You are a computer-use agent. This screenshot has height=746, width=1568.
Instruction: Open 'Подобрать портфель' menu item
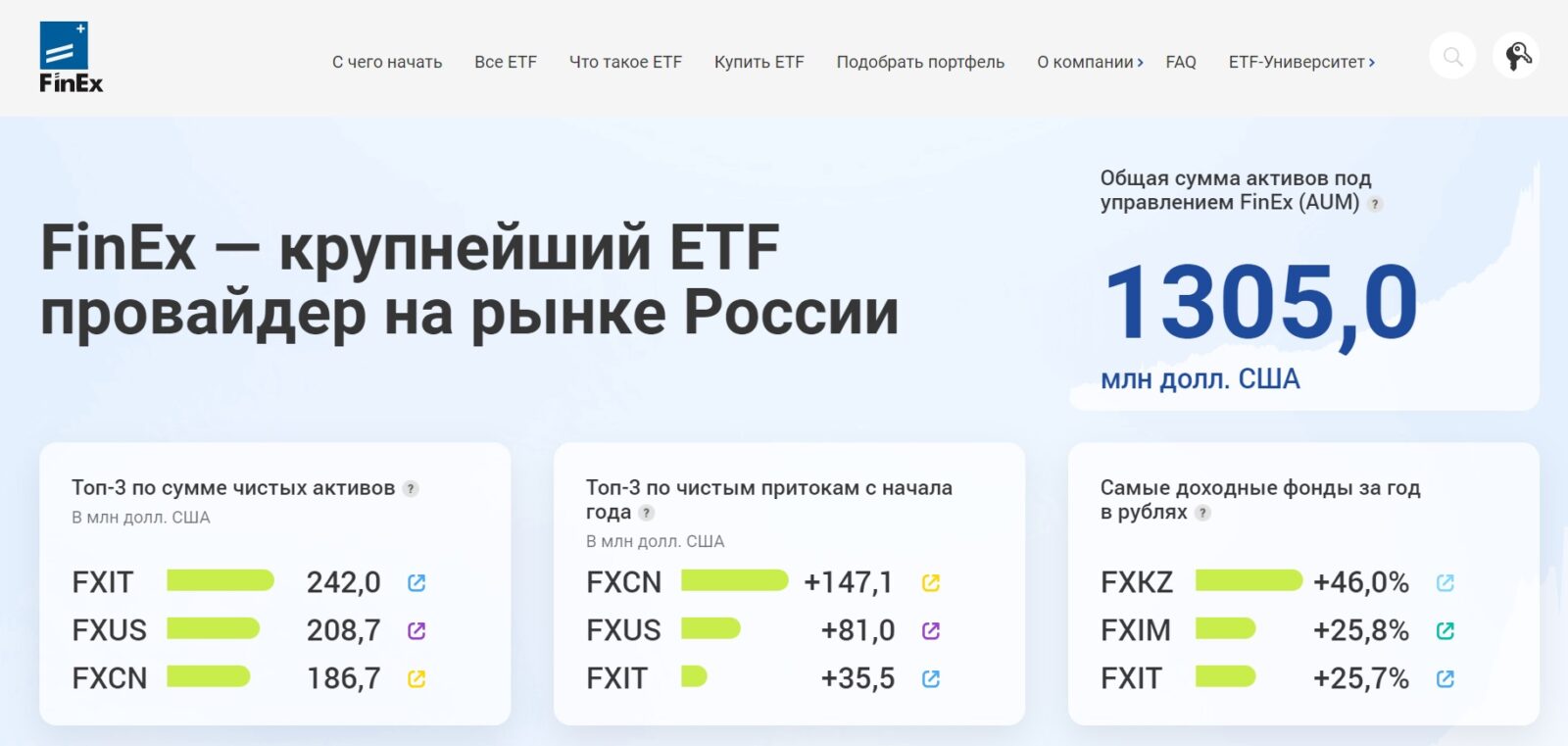(920, 62)
